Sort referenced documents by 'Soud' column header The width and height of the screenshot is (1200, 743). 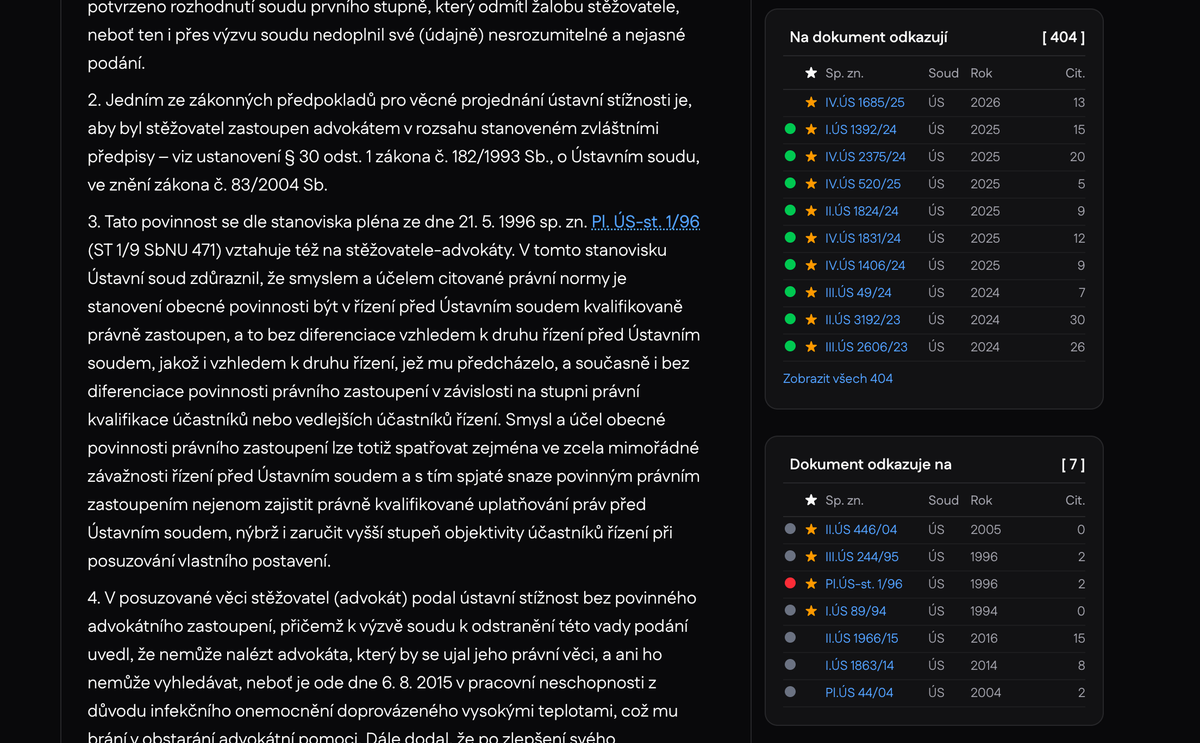click(943, 500)
